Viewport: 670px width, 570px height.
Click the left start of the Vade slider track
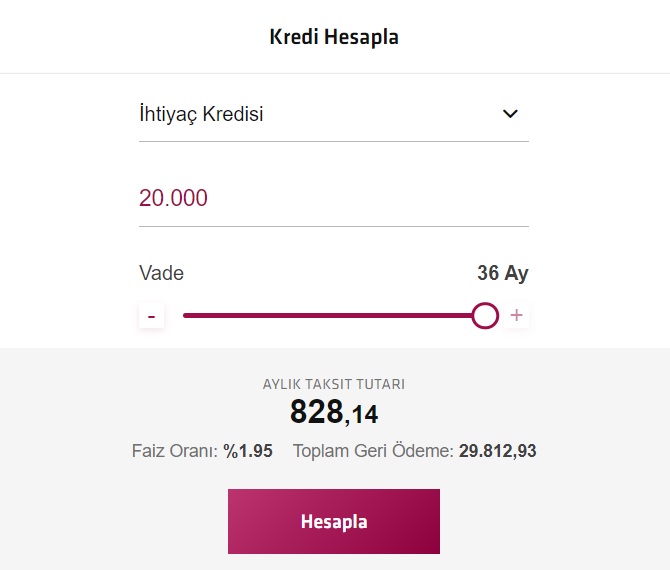pyautogui.click(x=185, y=316)
